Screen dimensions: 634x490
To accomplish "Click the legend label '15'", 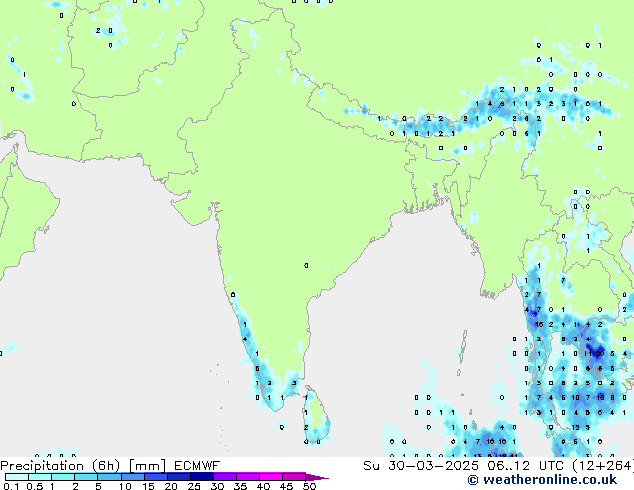I will (x=148, y=486).
